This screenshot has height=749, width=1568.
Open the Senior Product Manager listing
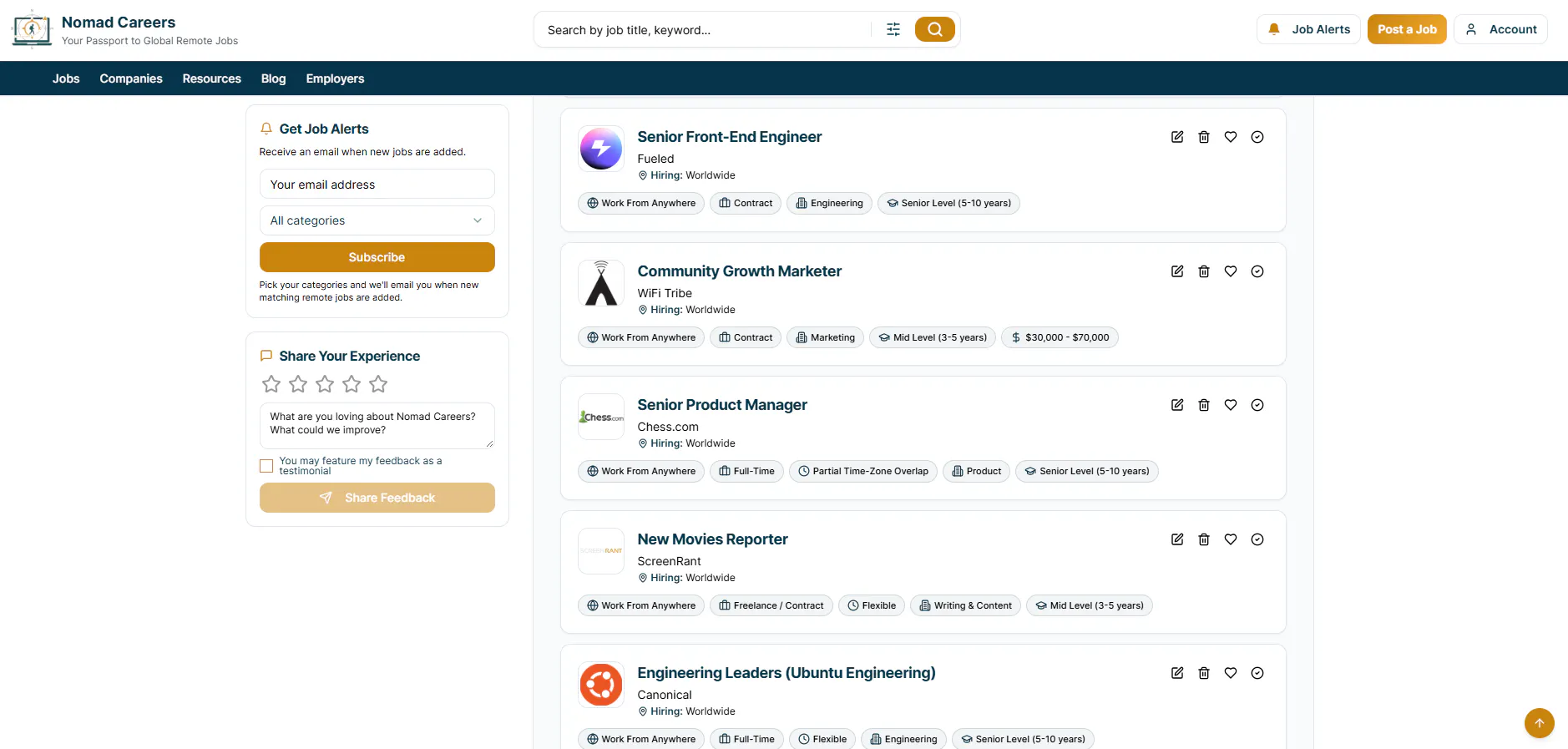[x=722, y=405]
